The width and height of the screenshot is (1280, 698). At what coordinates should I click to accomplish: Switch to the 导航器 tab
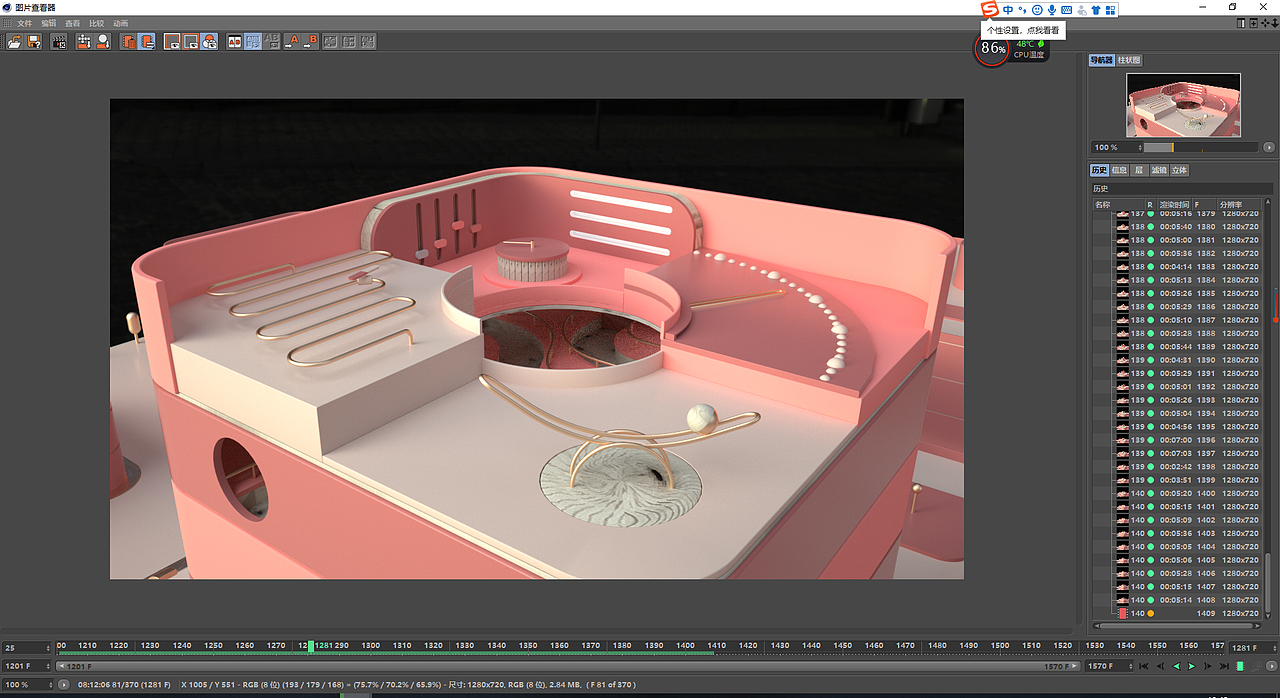(1101, 60)
